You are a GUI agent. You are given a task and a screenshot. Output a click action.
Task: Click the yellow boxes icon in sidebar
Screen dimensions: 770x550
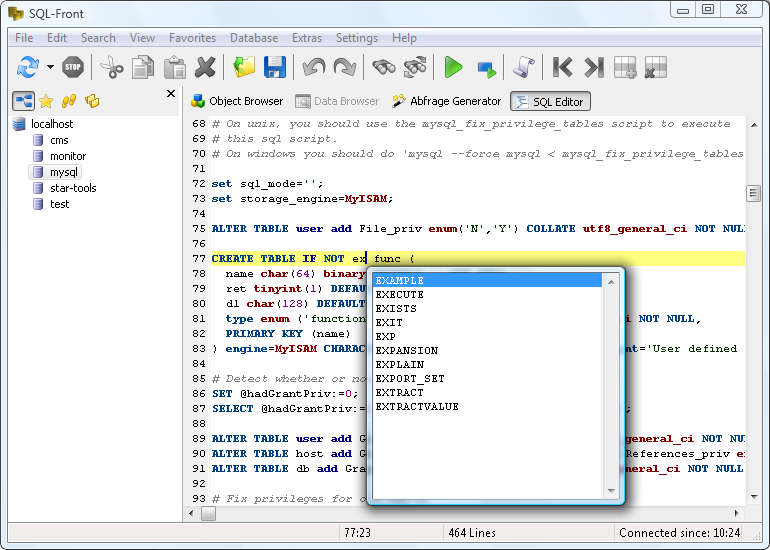point(92,101)
